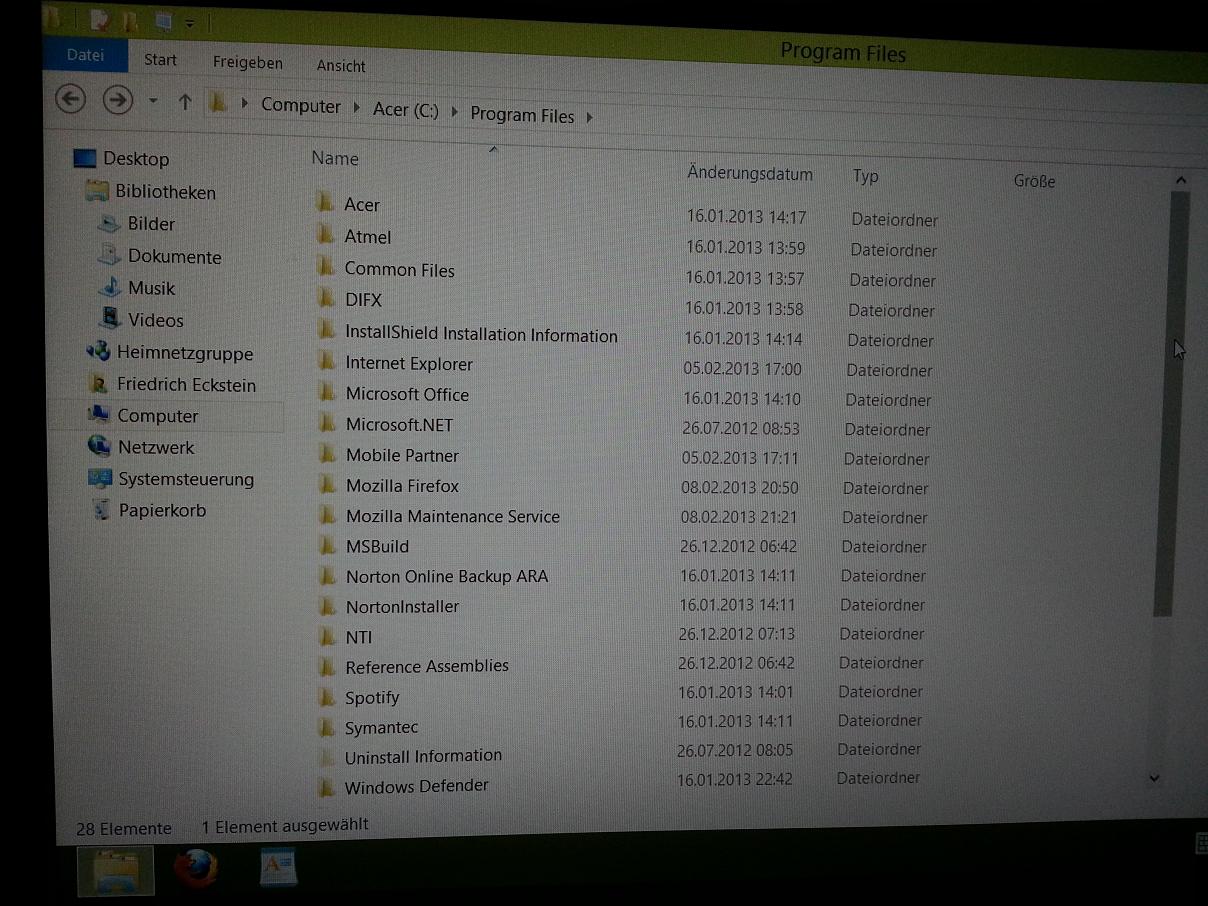Open Musik library in sidebar
The width and height of the screenshot is (1208, 906).
click(x=151, y=288)
